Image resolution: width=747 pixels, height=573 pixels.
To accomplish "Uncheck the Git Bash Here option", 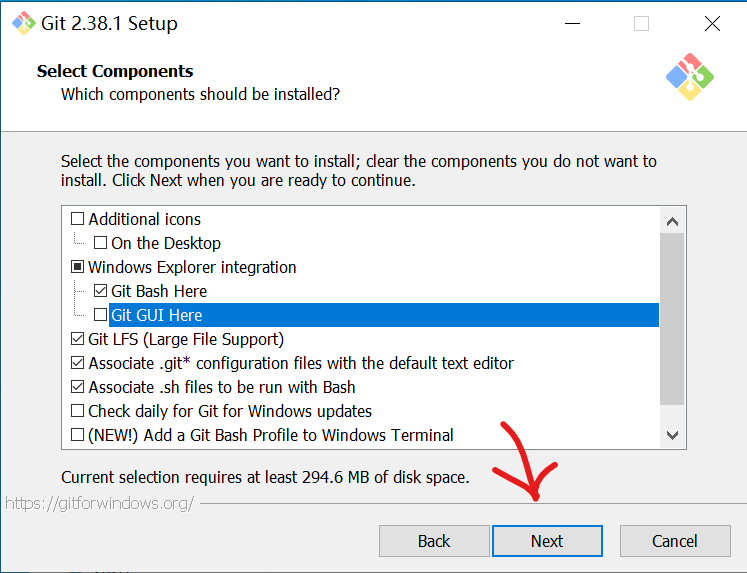I will 101,291.
